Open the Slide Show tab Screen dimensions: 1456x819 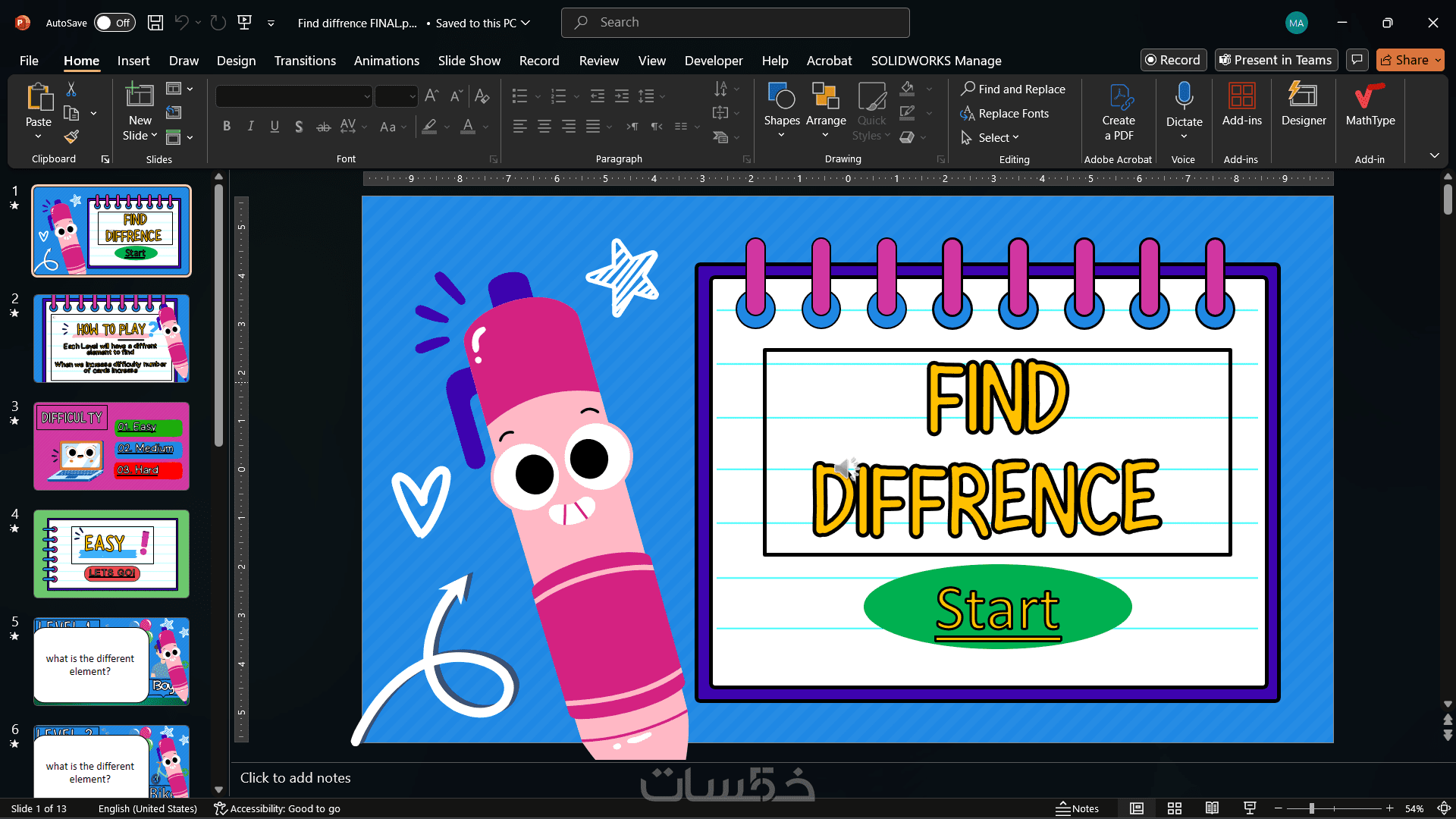(469, 61)
